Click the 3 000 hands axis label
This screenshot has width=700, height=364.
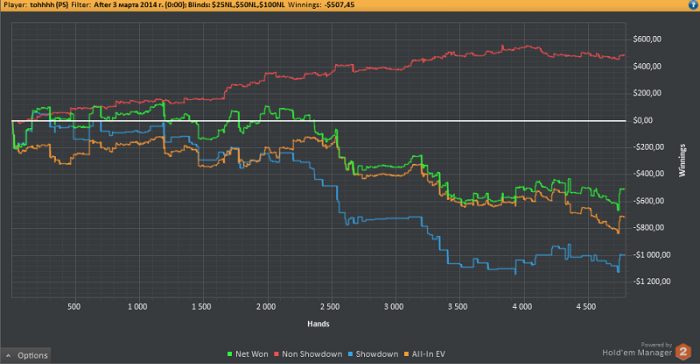[394, 307]
